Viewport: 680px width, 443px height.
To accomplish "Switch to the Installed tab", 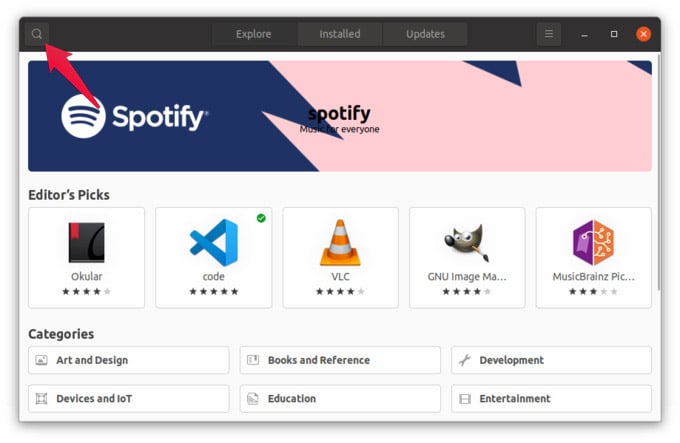I will (340, 34).
